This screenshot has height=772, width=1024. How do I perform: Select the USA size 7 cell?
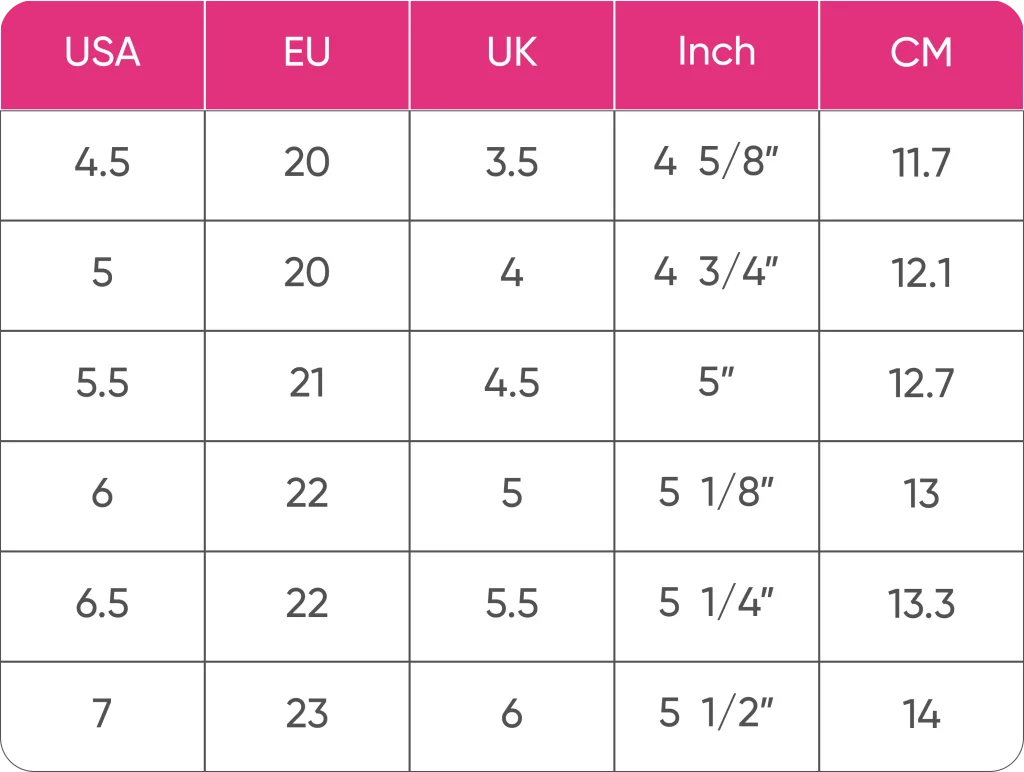[102, 714]
